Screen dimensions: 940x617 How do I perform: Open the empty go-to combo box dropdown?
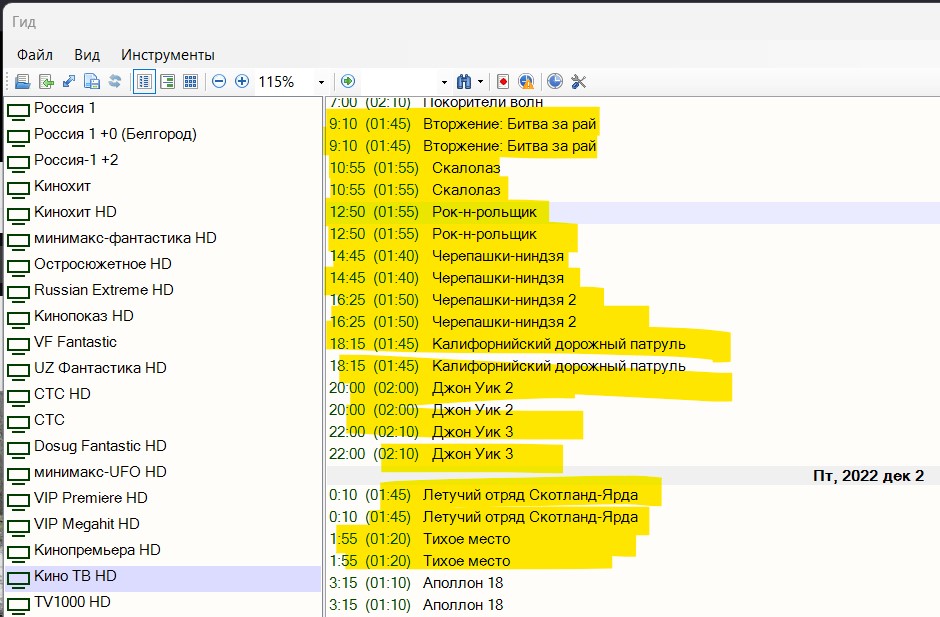(x=444, y=82)
